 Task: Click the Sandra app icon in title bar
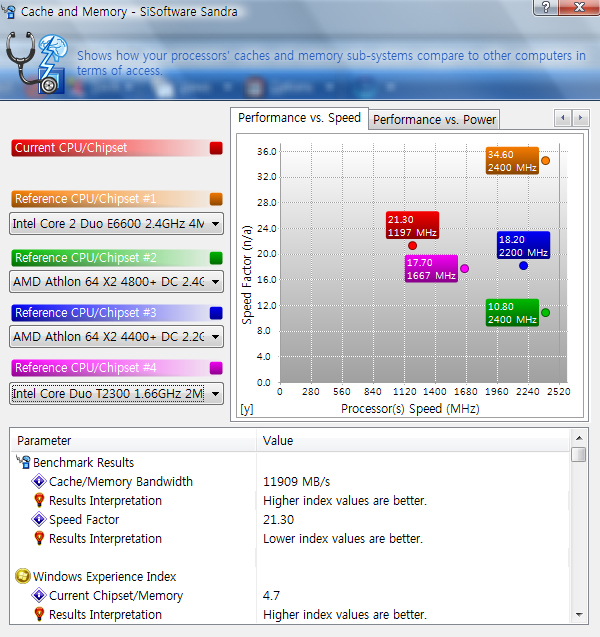(8, 11)
